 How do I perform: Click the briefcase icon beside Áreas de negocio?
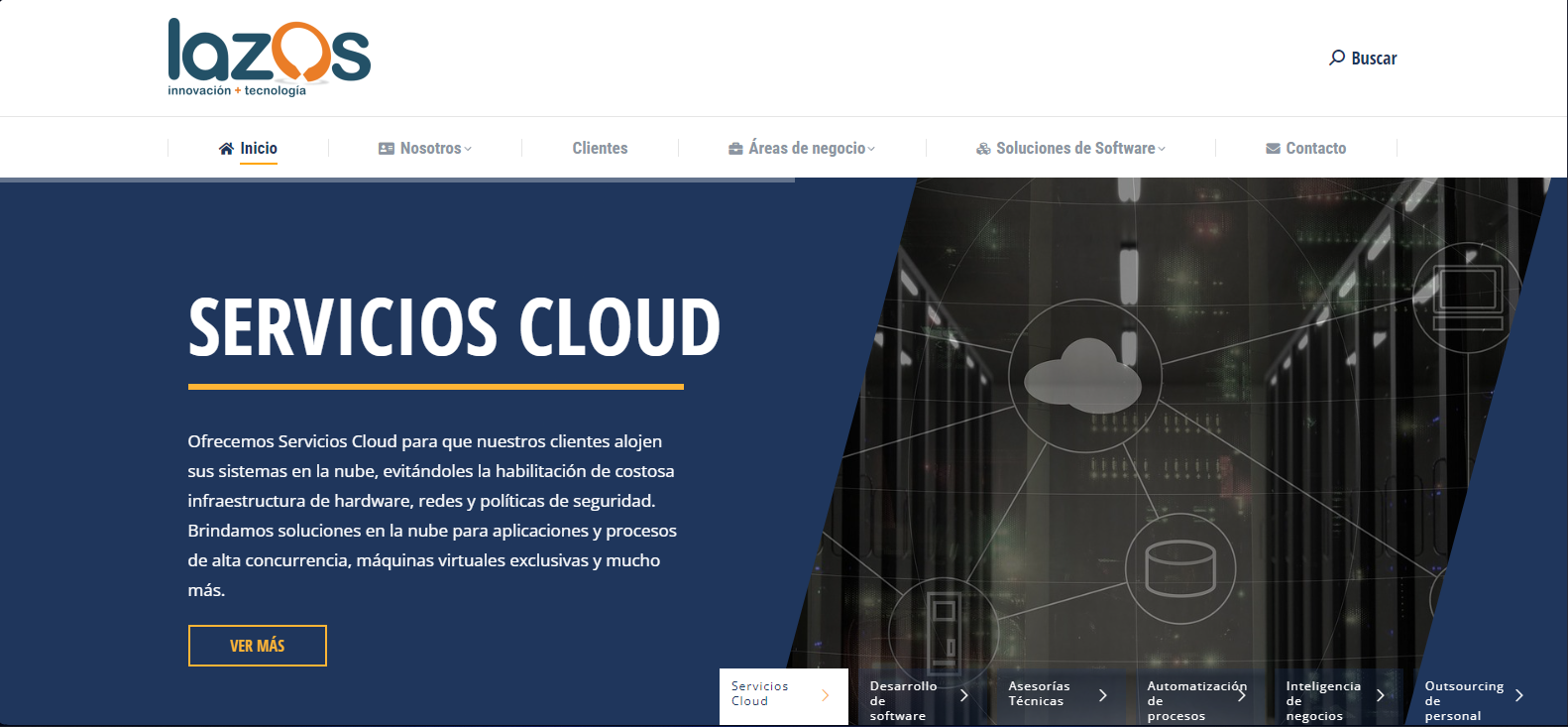coord(735,149)
